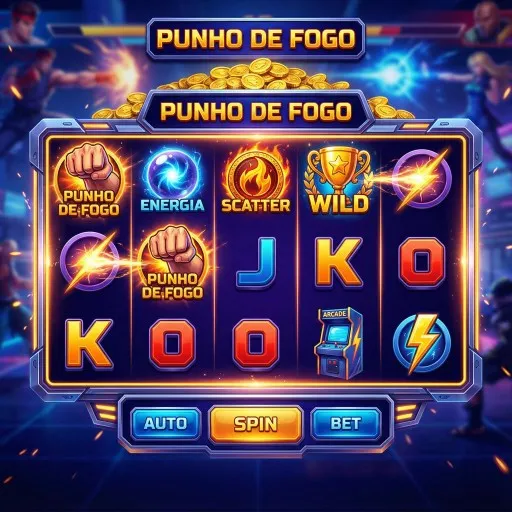Select the Punho de Fogo fist in second reel
The height and width of the screenshot is (512, 512).
172,263
